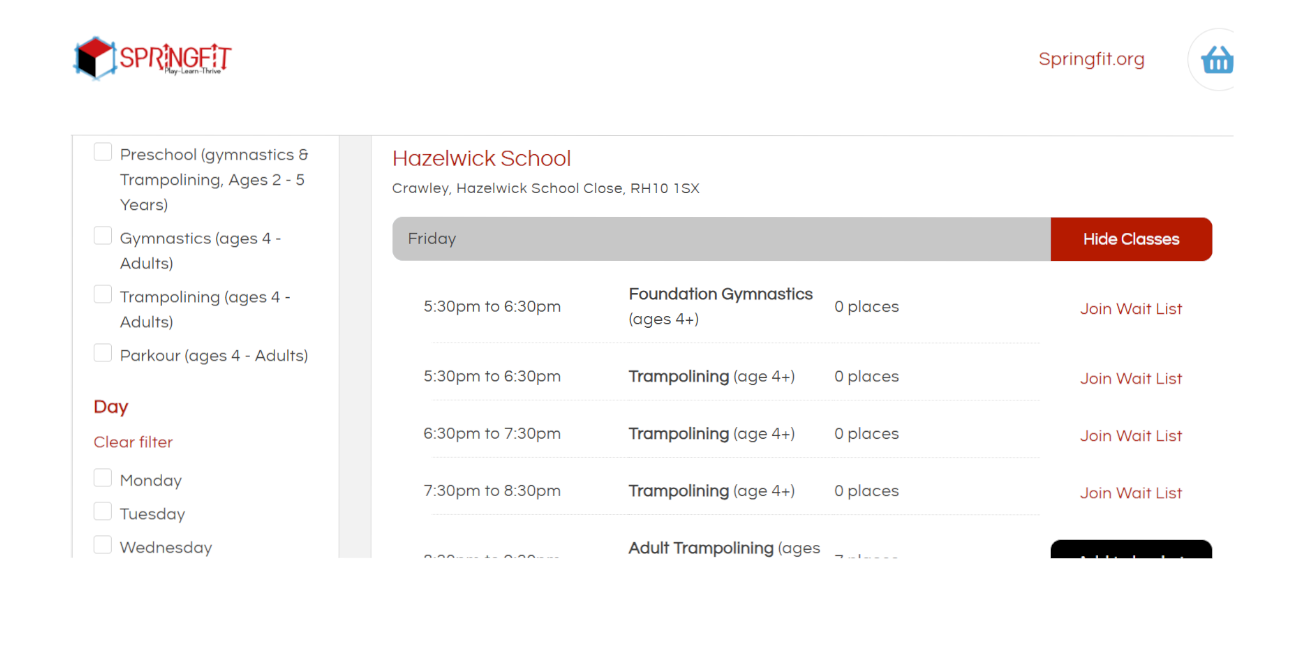Toggle the Tuesday day filter
This screenshot has height=648, width=1296.
point(103,512)
